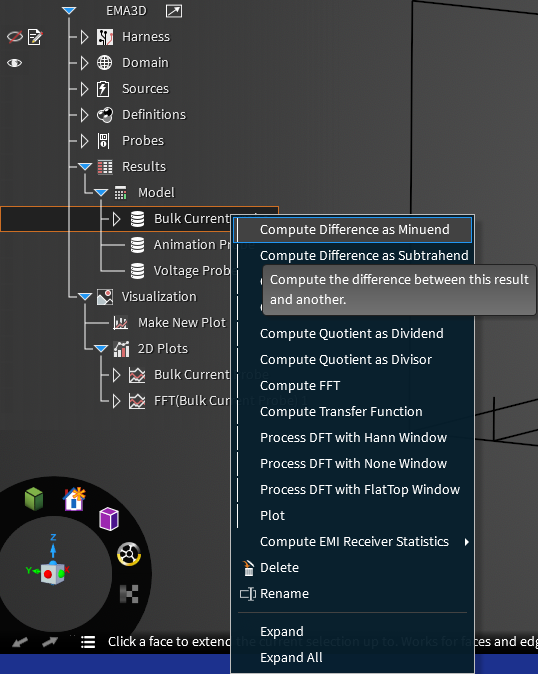
Task: Toggle the hidden eye icon beside Harness
Action: tap(15, 37)
